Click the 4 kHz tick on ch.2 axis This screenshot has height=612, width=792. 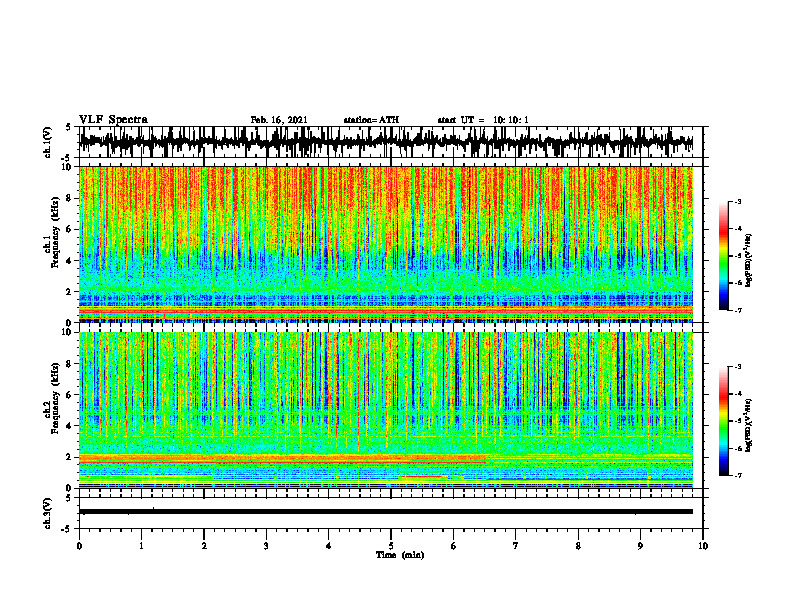[x=69, y=426]
